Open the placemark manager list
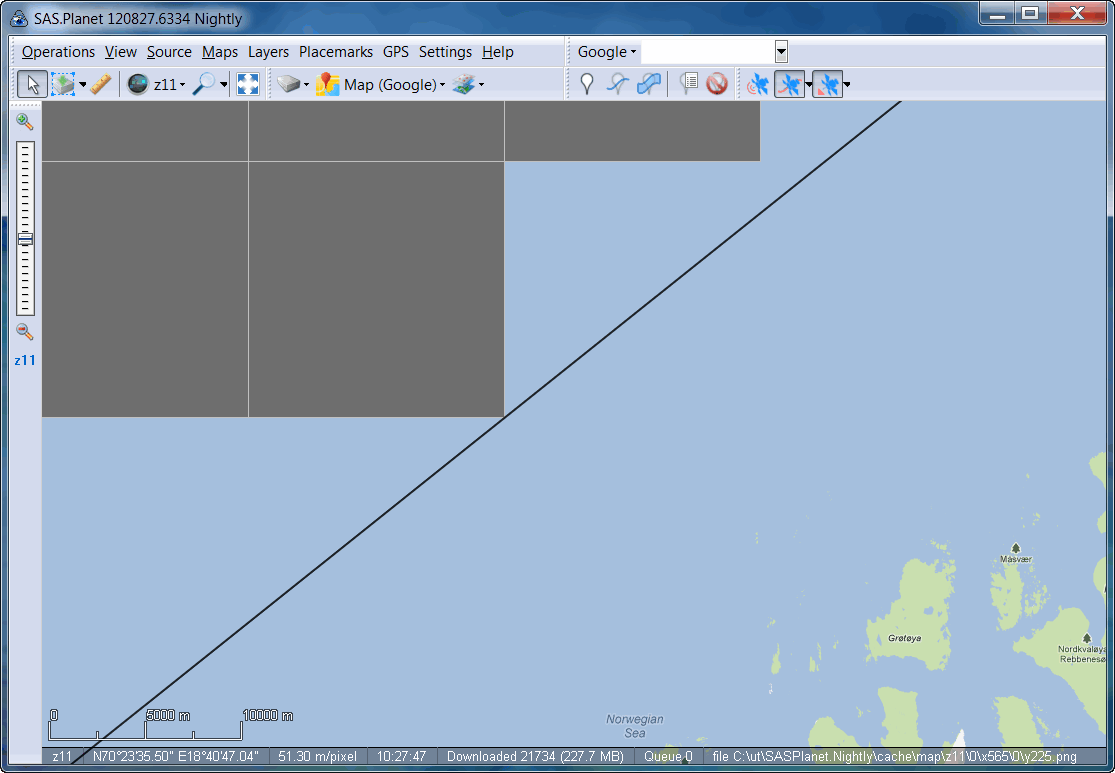The height and width of the screenshot is (773, 1115). point(688,85)
